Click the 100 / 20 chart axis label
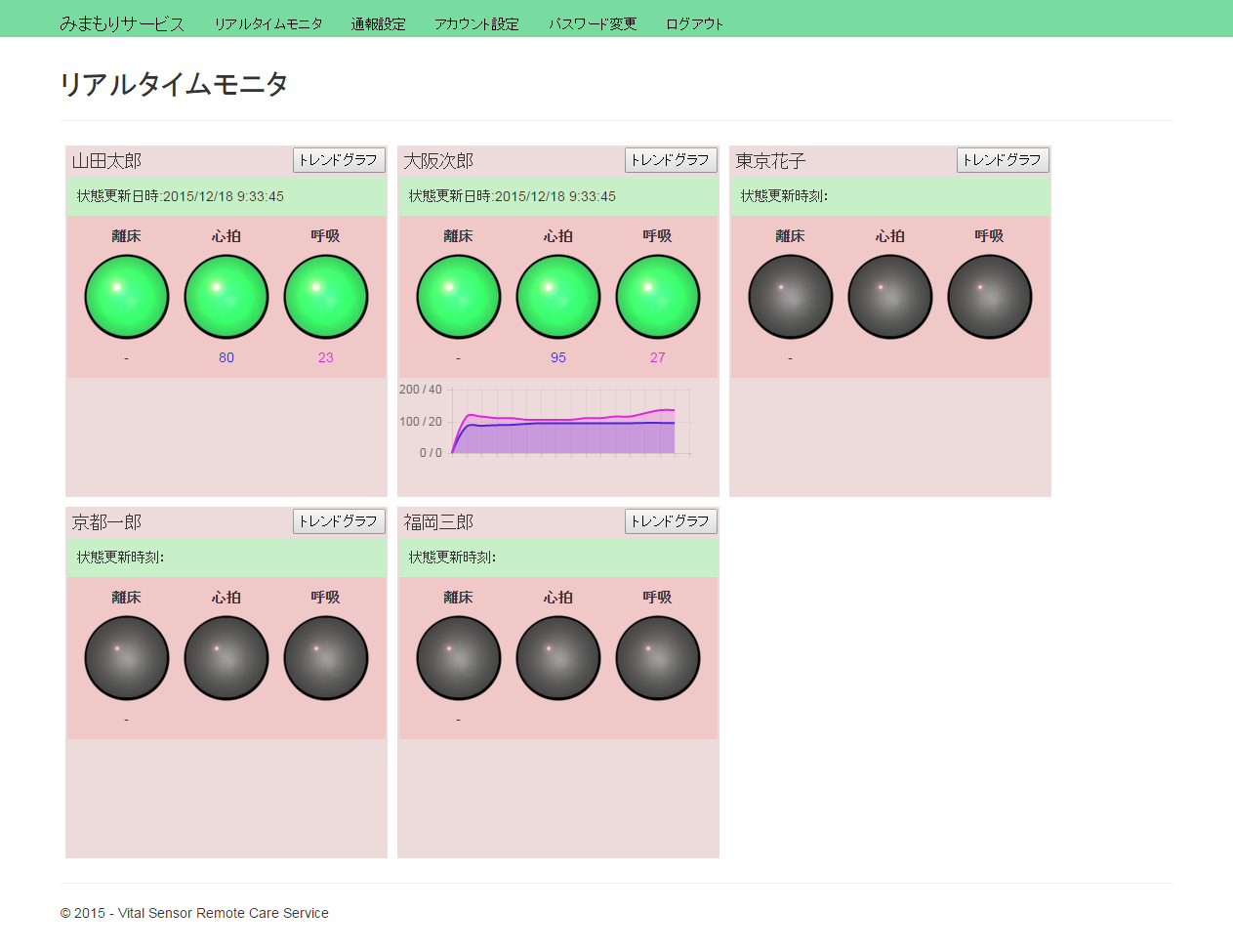1233x952 pixels. (x=421, y=422)
